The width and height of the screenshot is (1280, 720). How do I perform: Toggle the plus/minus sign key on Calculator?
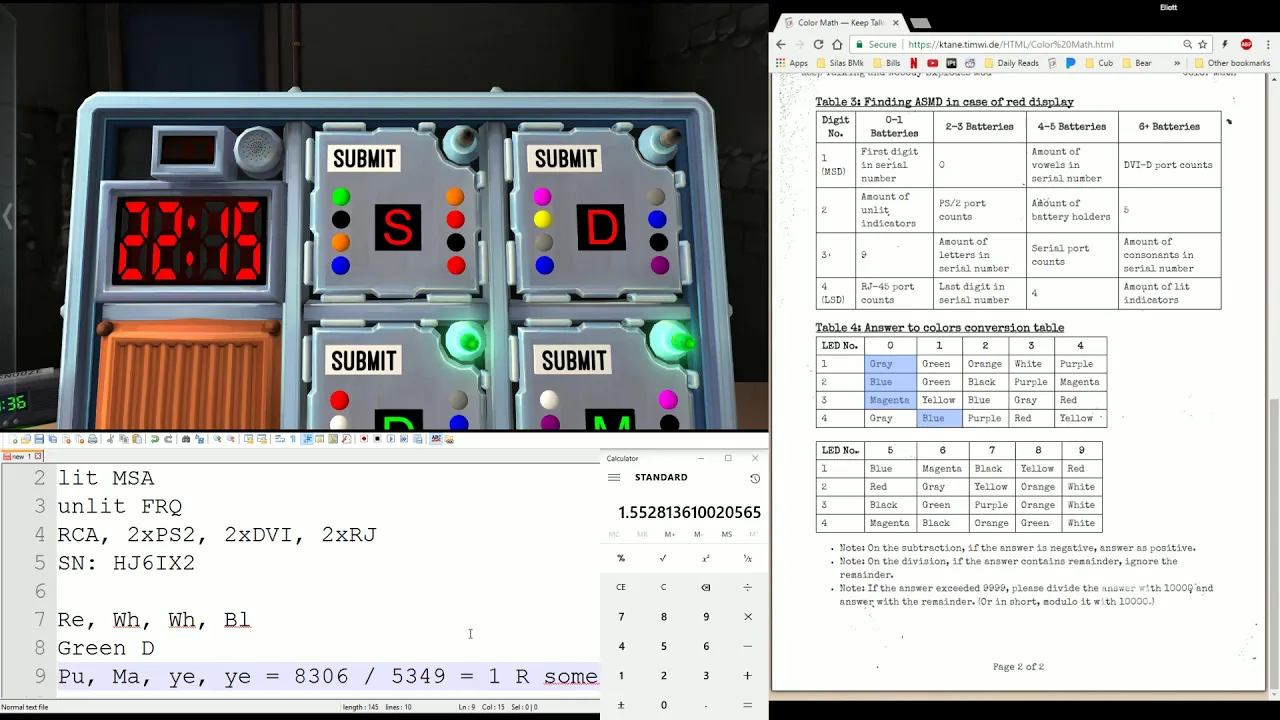[621, 705]
